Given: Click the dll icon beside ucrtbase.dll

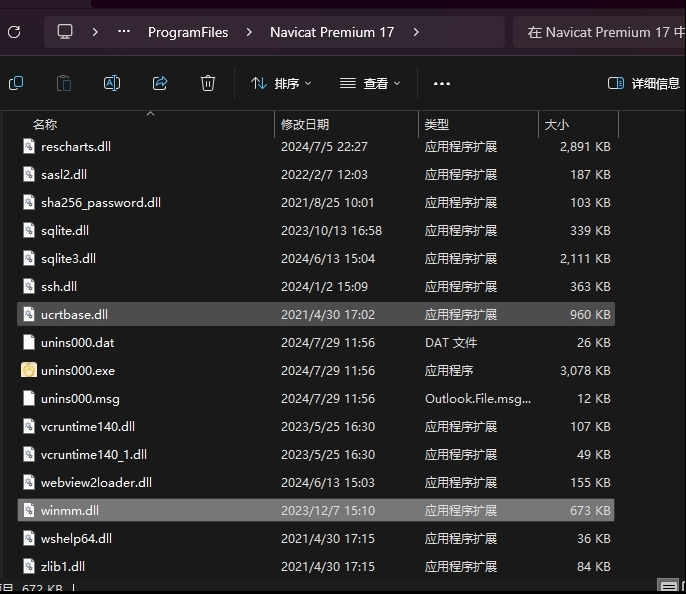Looking at the screenshot, I should pos(29,314).
